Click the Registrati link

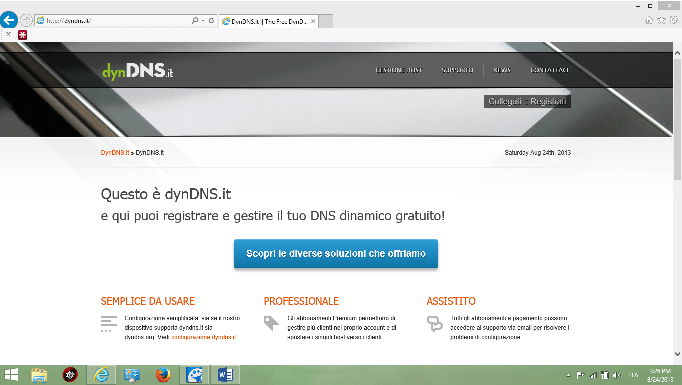click(548, 101)
